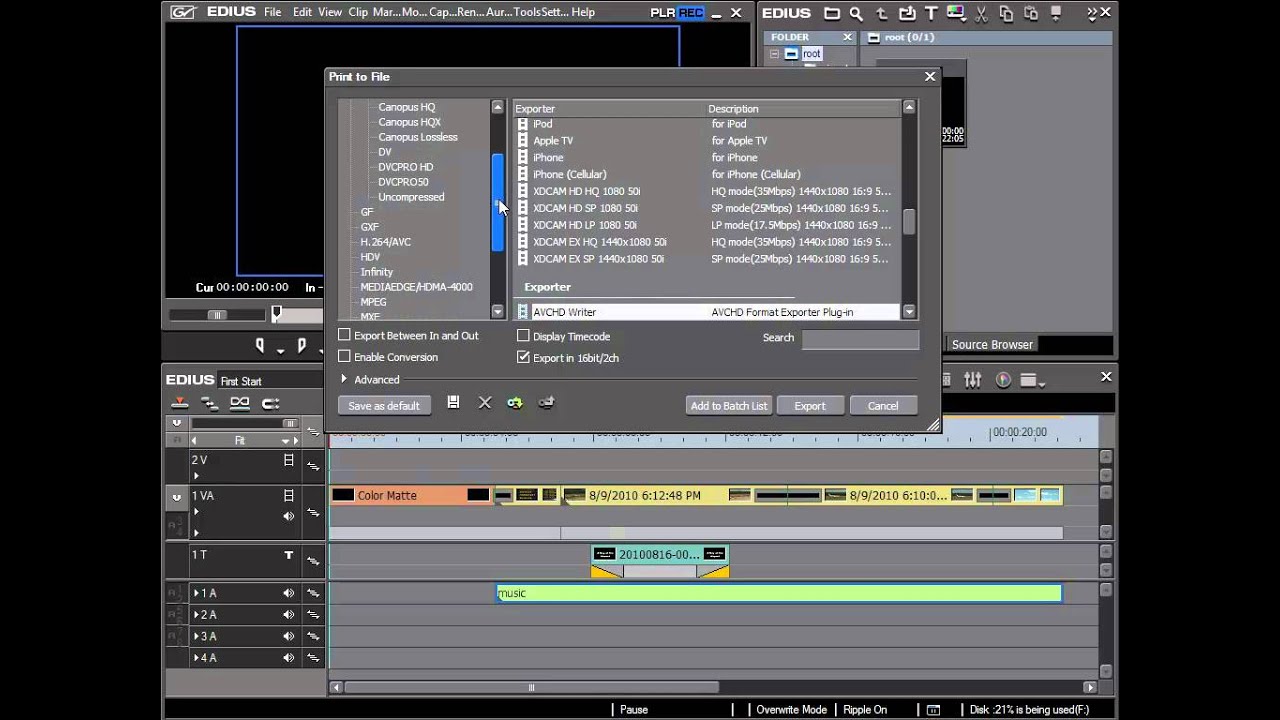Click the title T icon in bin toolbar
The image size is (1280, 720).
pyautogui.click(x=933, y=13)
